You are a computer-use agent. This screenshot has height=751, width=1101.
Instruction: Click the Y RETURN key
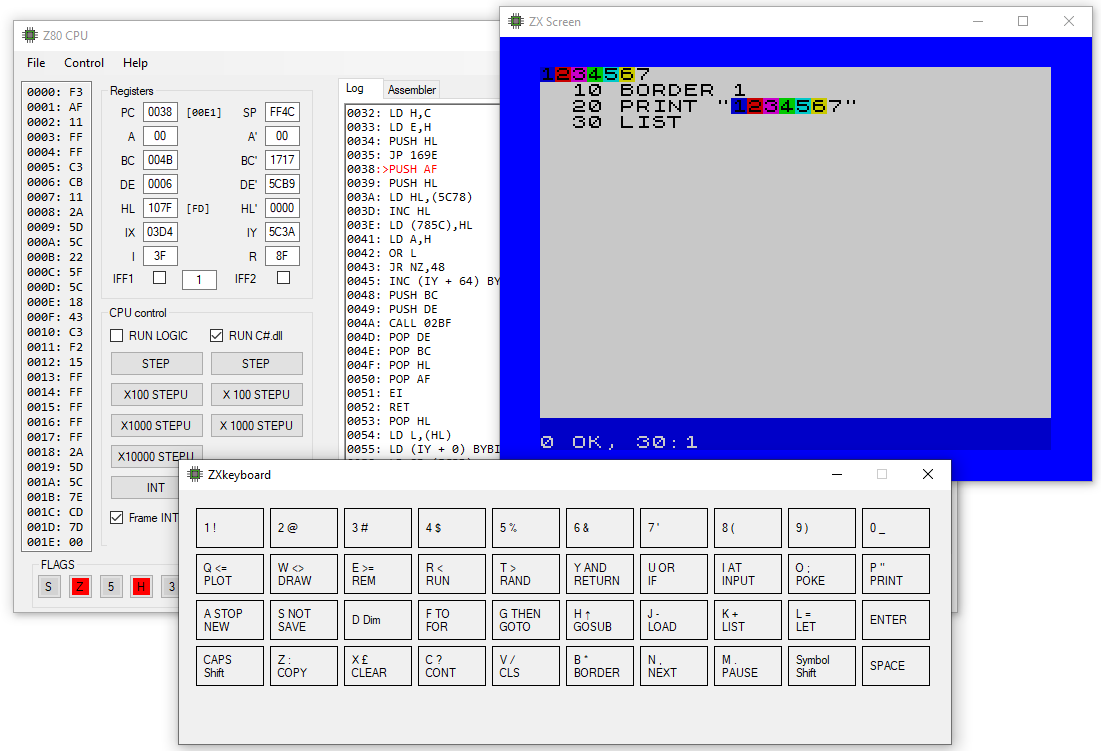point(600,574)
